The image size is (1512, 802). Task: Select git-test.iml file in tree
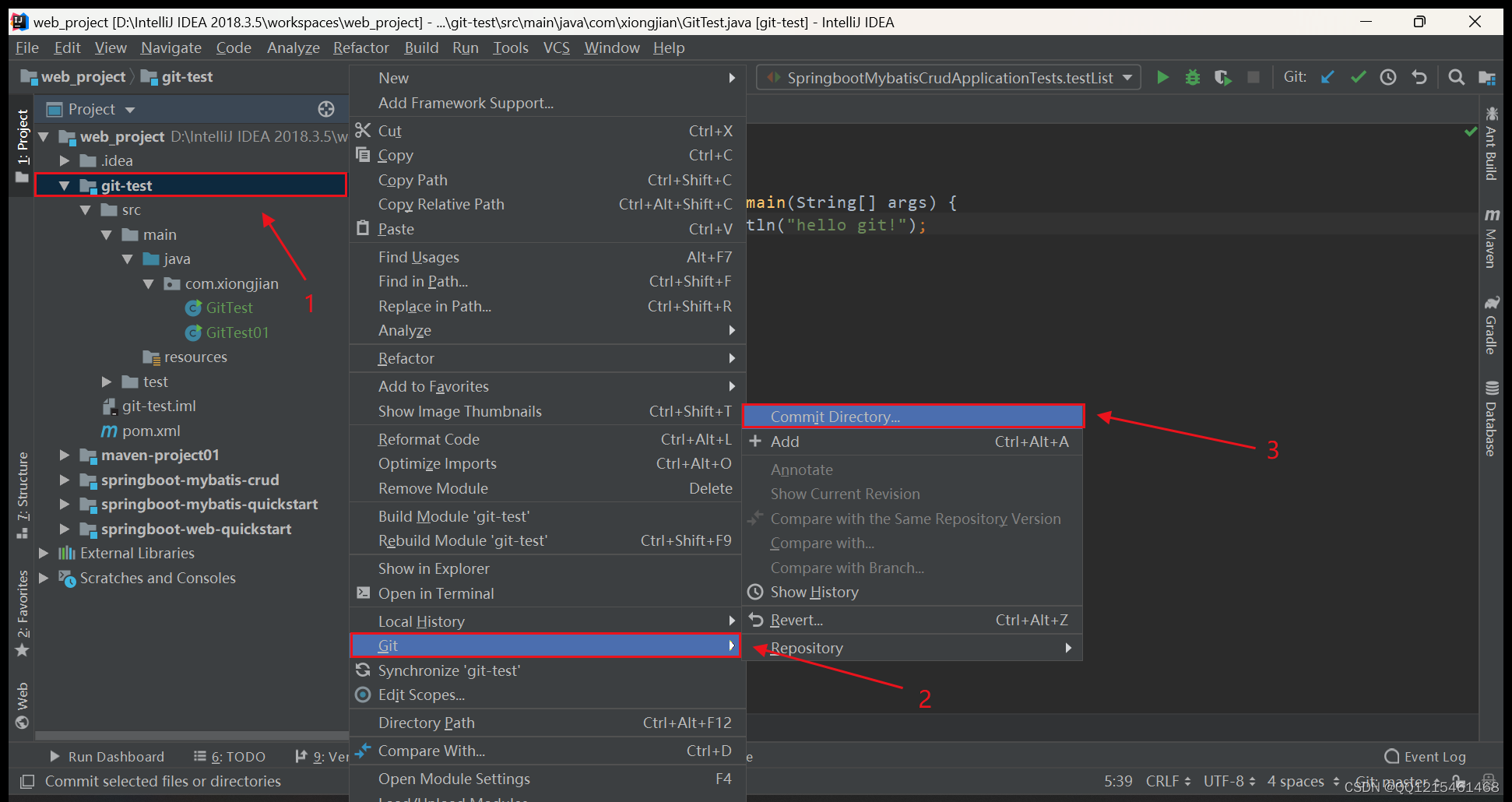(x=158, y=406)
